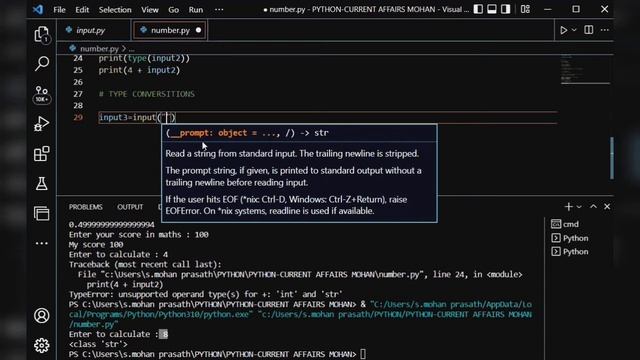Image resolution: width=640 pixels, height=360 pixels.
Task: Open the Edit menu
Action: (82, 9)
